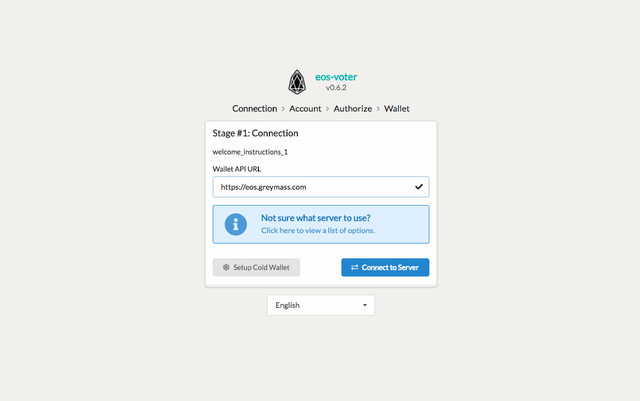Click the Stage #1: Connection heading
This screenshot has height=401, width=640.
[x=255, y=133]
